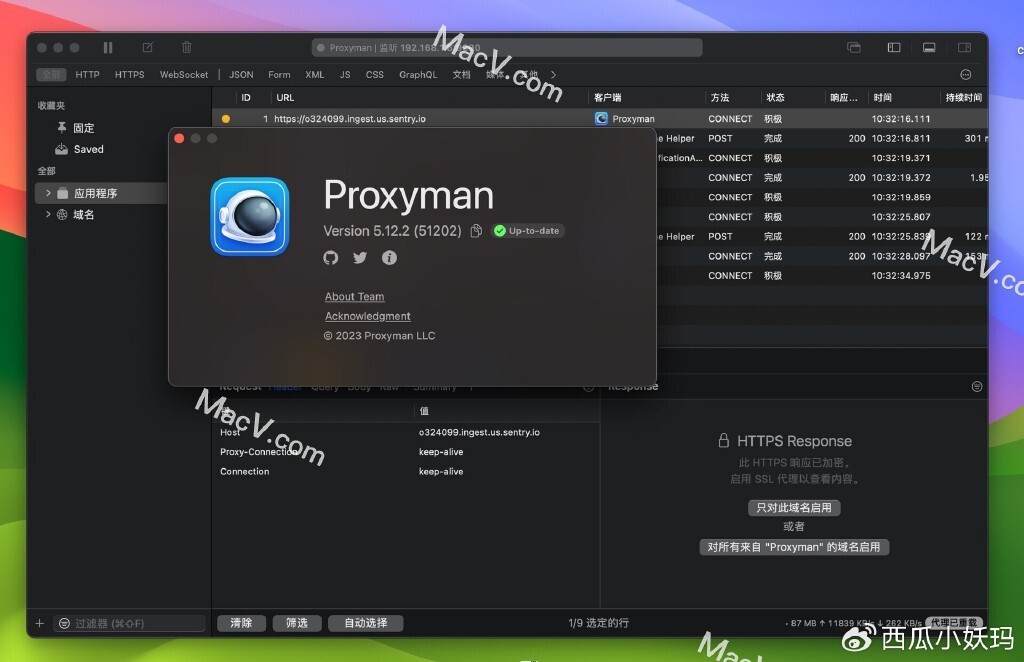Click the Saved tray icon in sidebar
The width and height of the screenshot is (1024, 662).
[61, 150]
